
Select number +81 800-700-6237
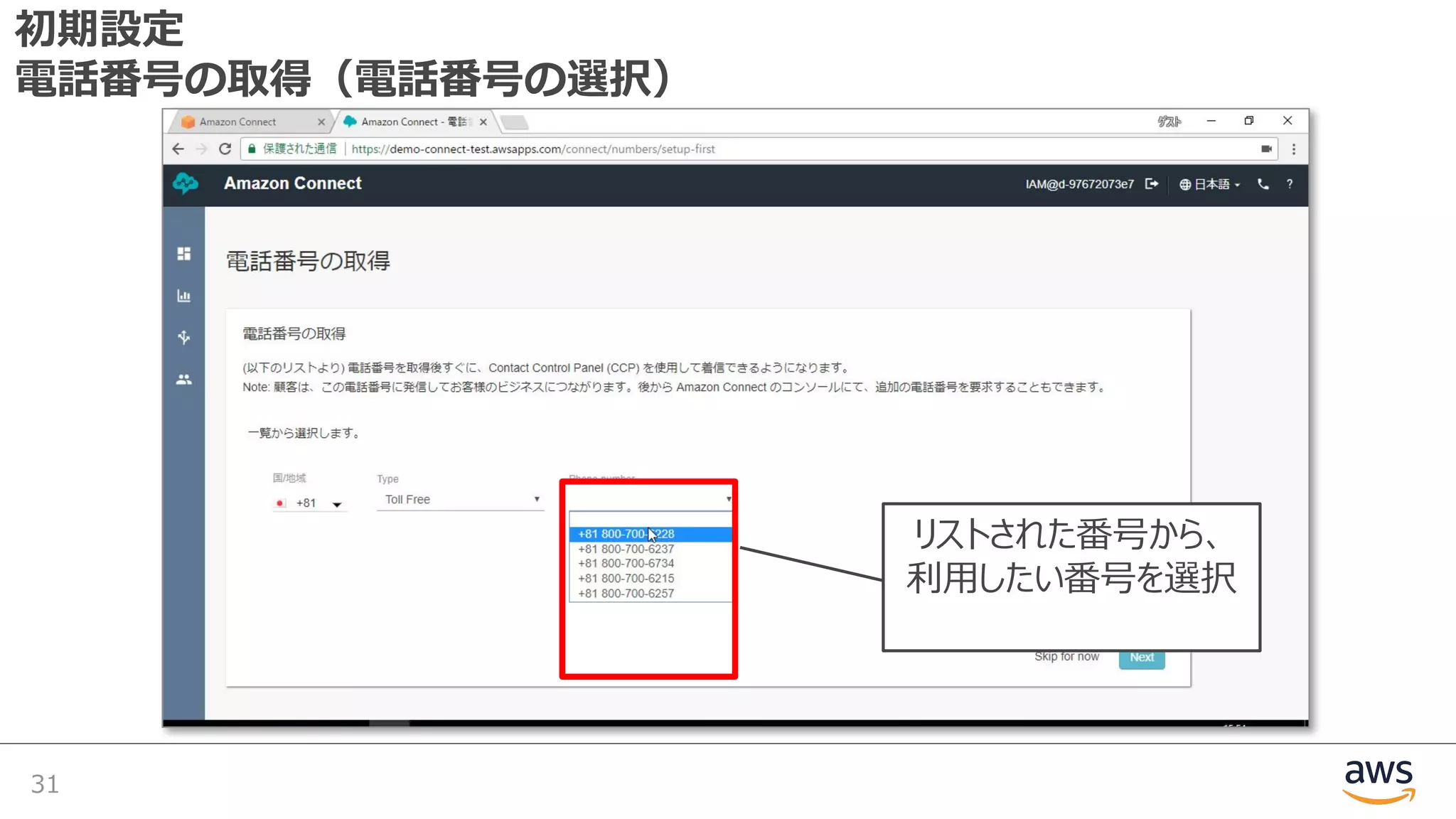tap(650, 549)
